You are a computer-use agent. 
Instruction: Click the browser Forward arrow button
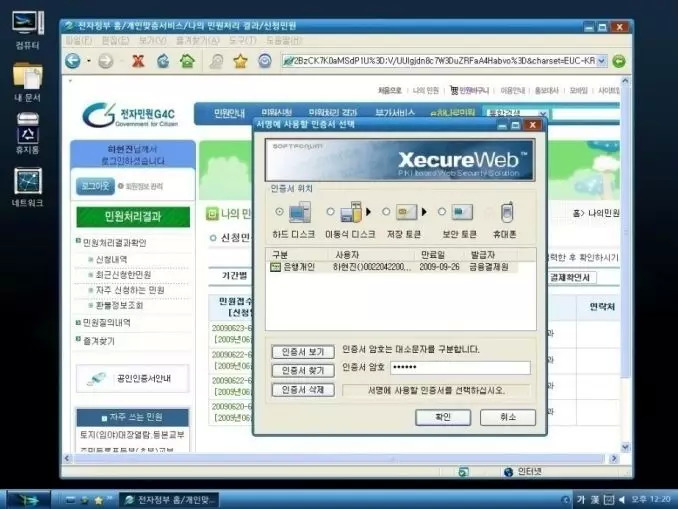point(106,61)
